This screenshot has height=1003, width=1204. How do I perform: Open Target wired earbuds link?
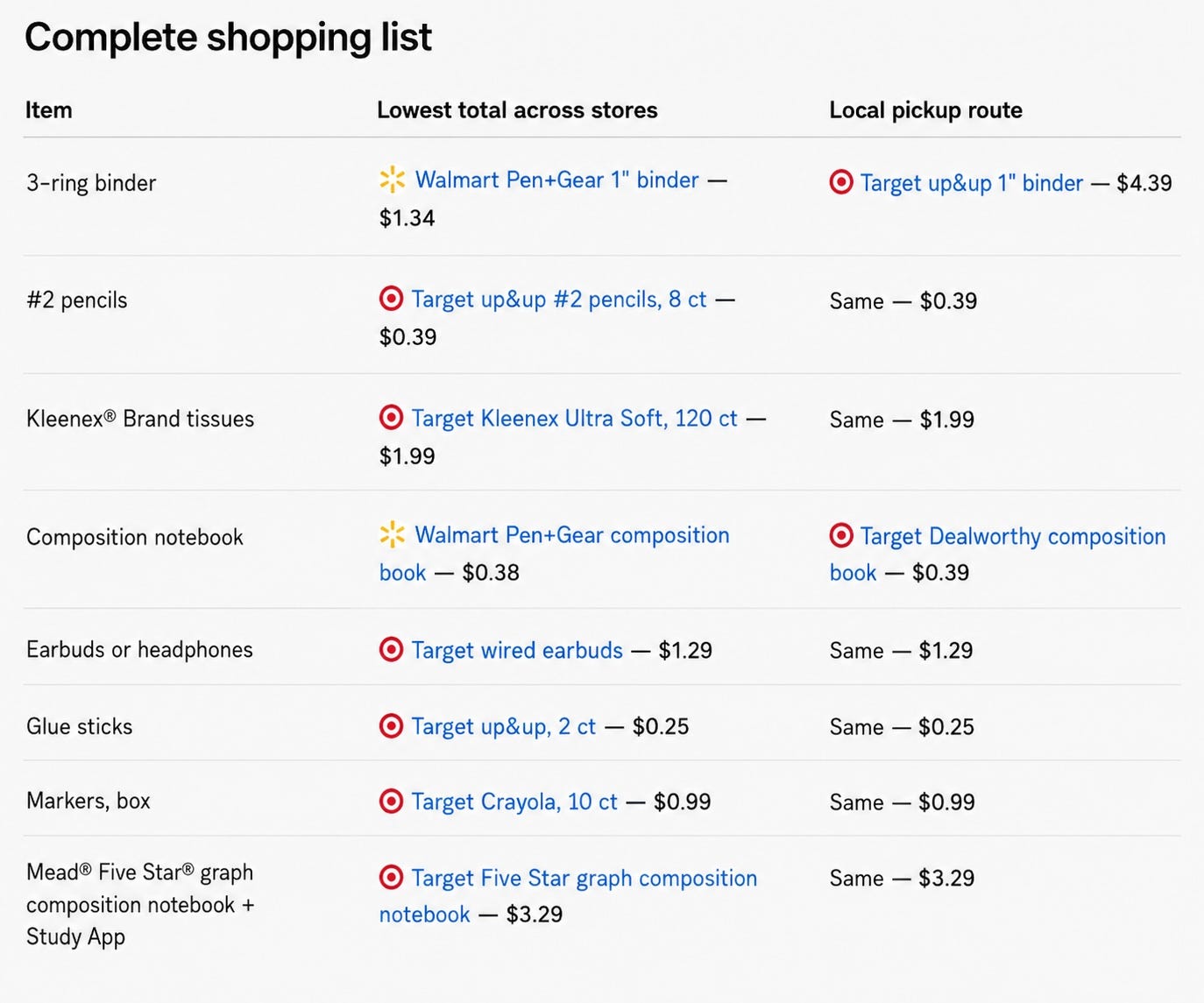click(517, 650)
